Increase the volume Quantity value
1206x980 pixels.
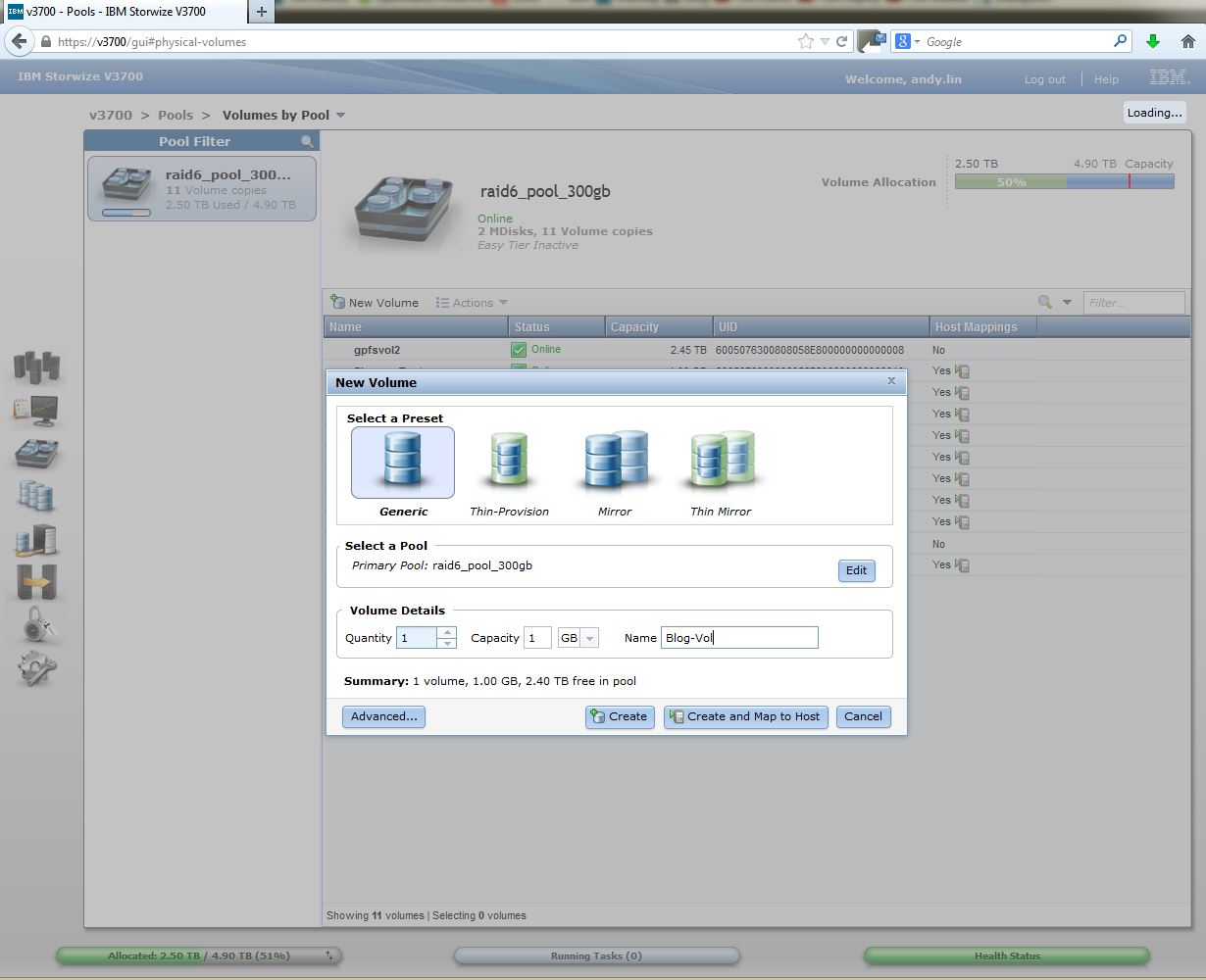click(447, 632)
